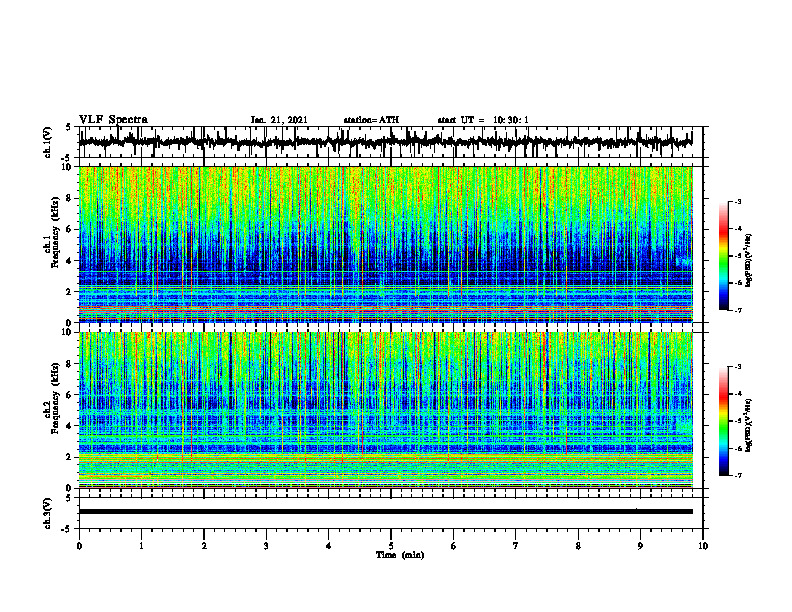Click time axis tick label "9"
This screenshot has width=792, height=612.
click(x=640, y=546)
